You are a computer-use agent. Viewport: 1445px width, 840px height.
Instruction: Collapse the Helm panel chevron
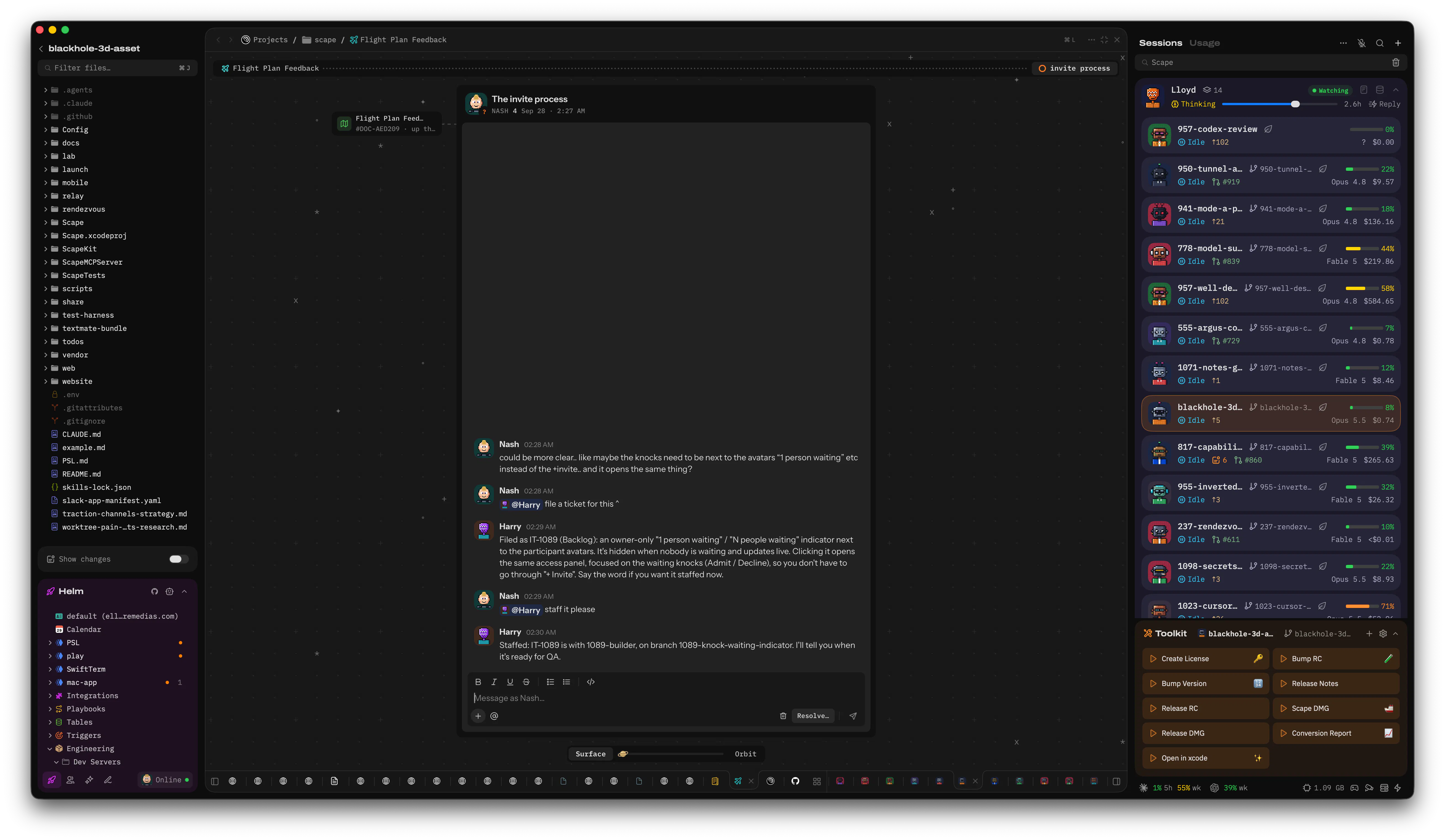(184, 591)
